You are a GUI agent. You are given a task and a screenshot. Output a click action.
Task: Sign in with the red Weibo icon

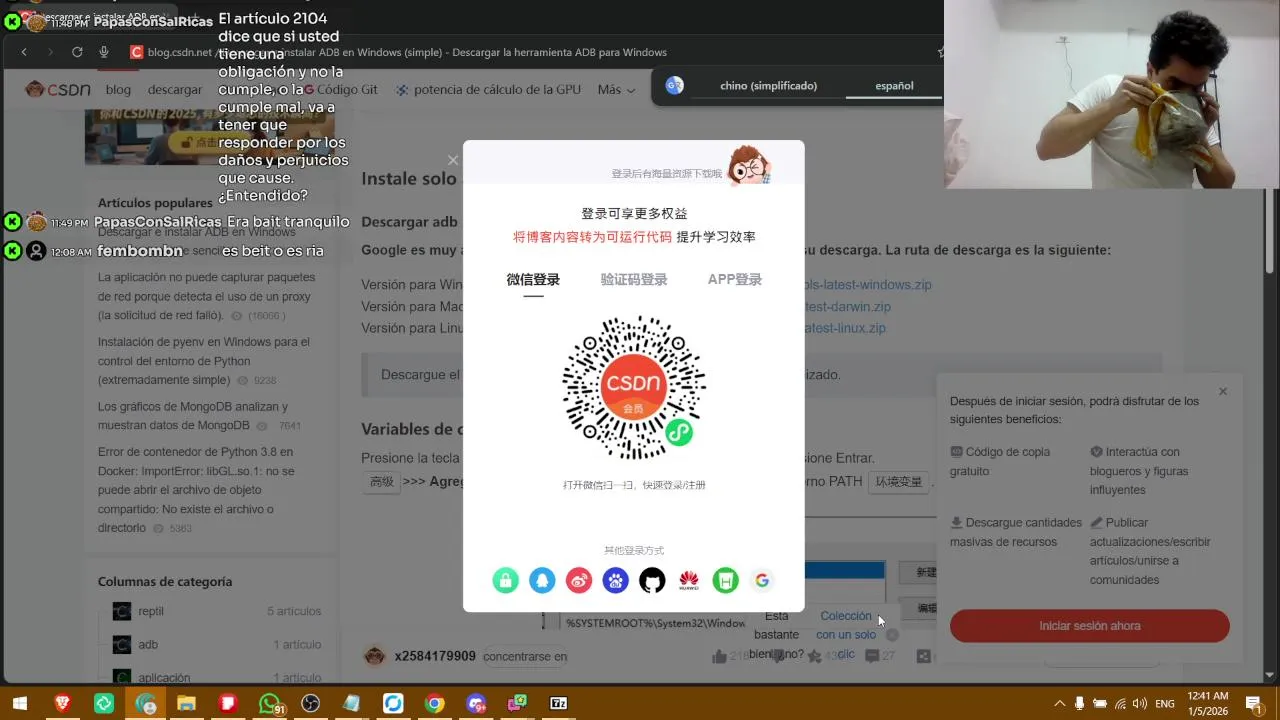pyautogui.click(x=579, y=580)
